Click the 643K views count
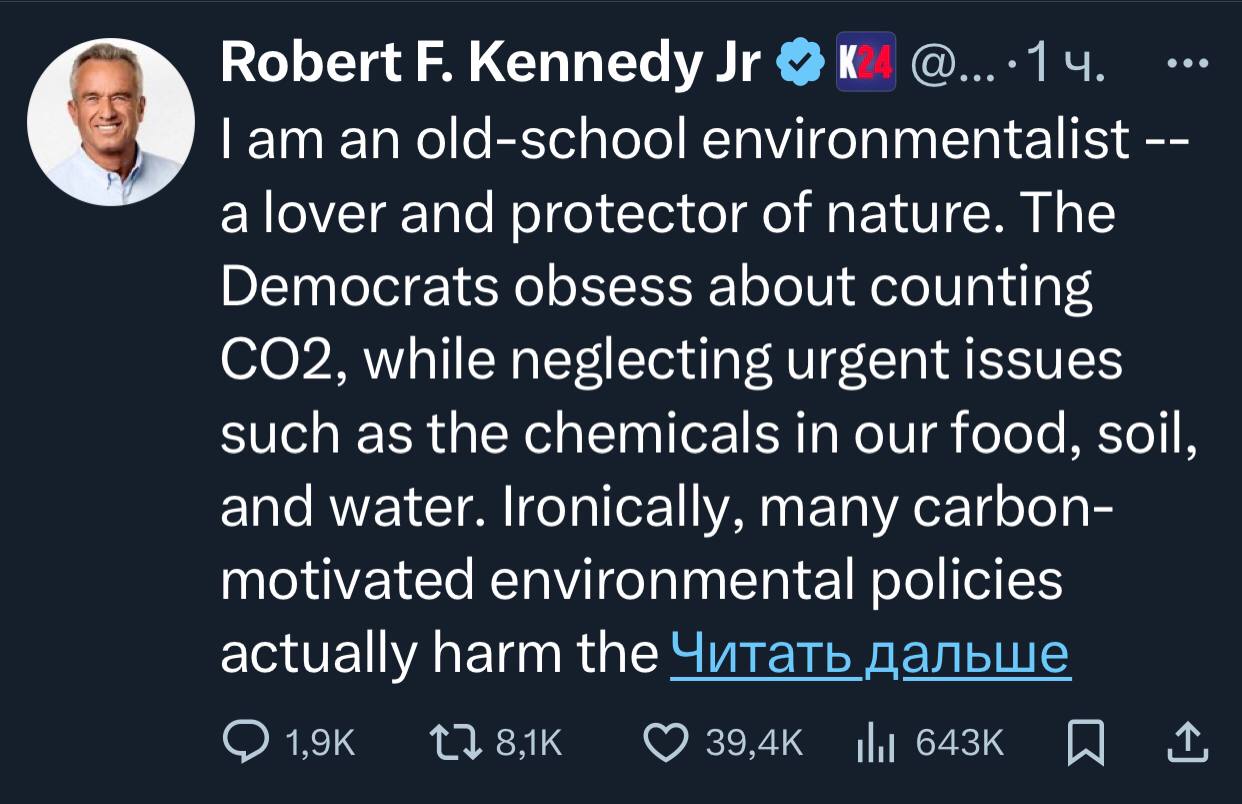Screen dimensions: 1242x804 958,743
